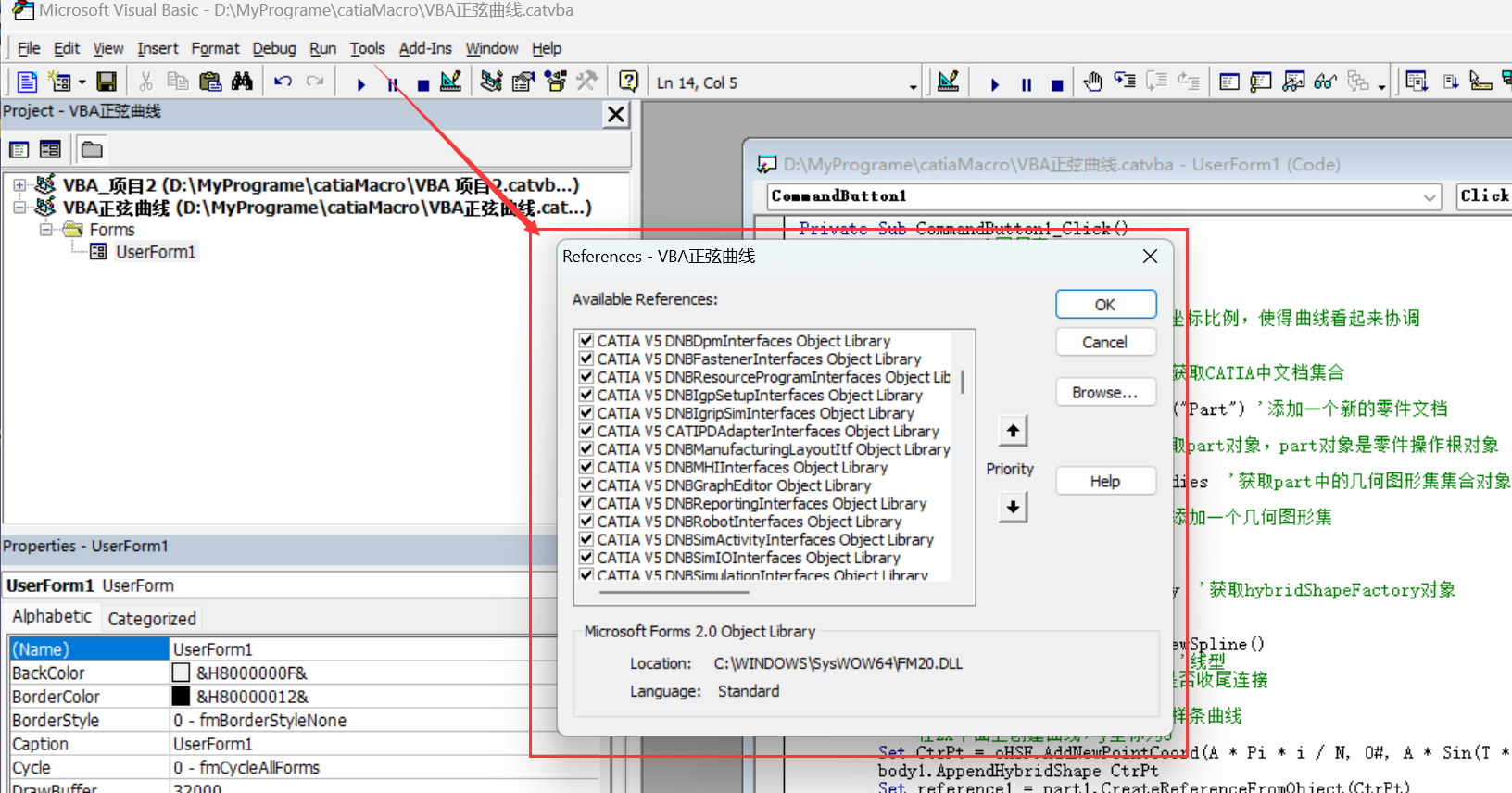Toggle Design Mode in the Standard toolbar
1512x793 pixels.
450,82
